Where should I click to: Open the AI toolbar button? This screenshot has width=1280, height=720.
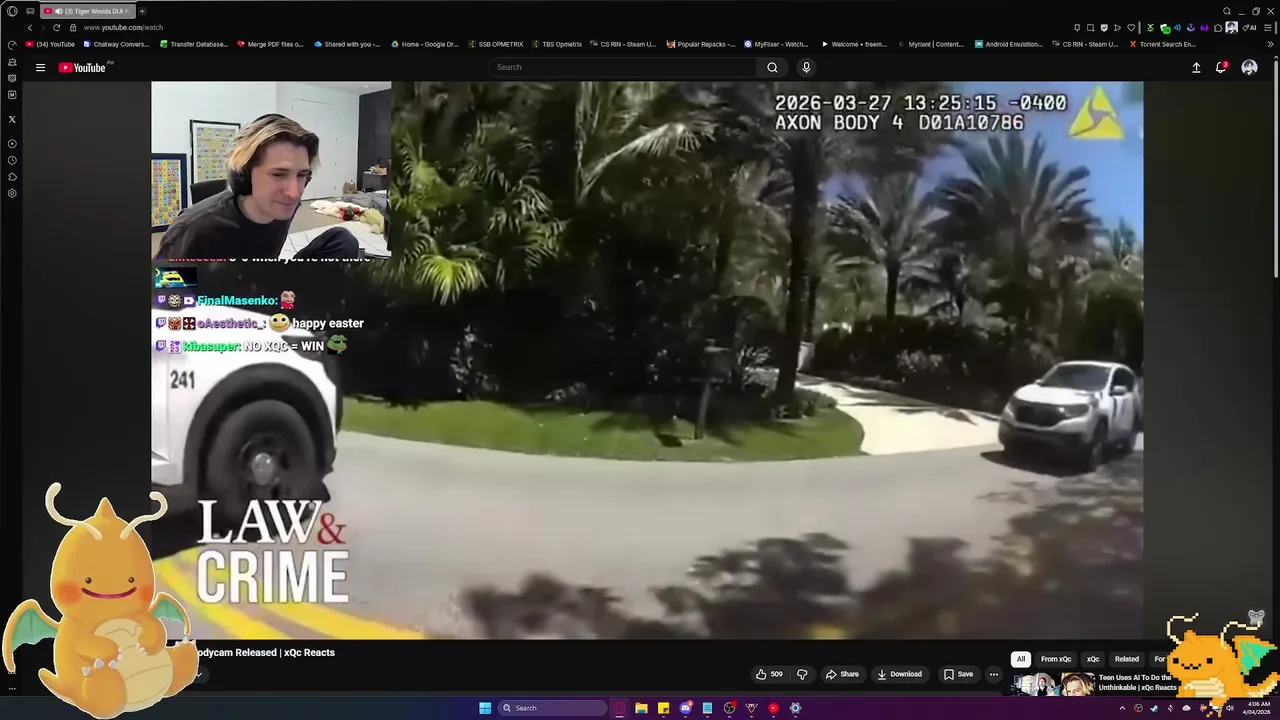(1250, 27)
